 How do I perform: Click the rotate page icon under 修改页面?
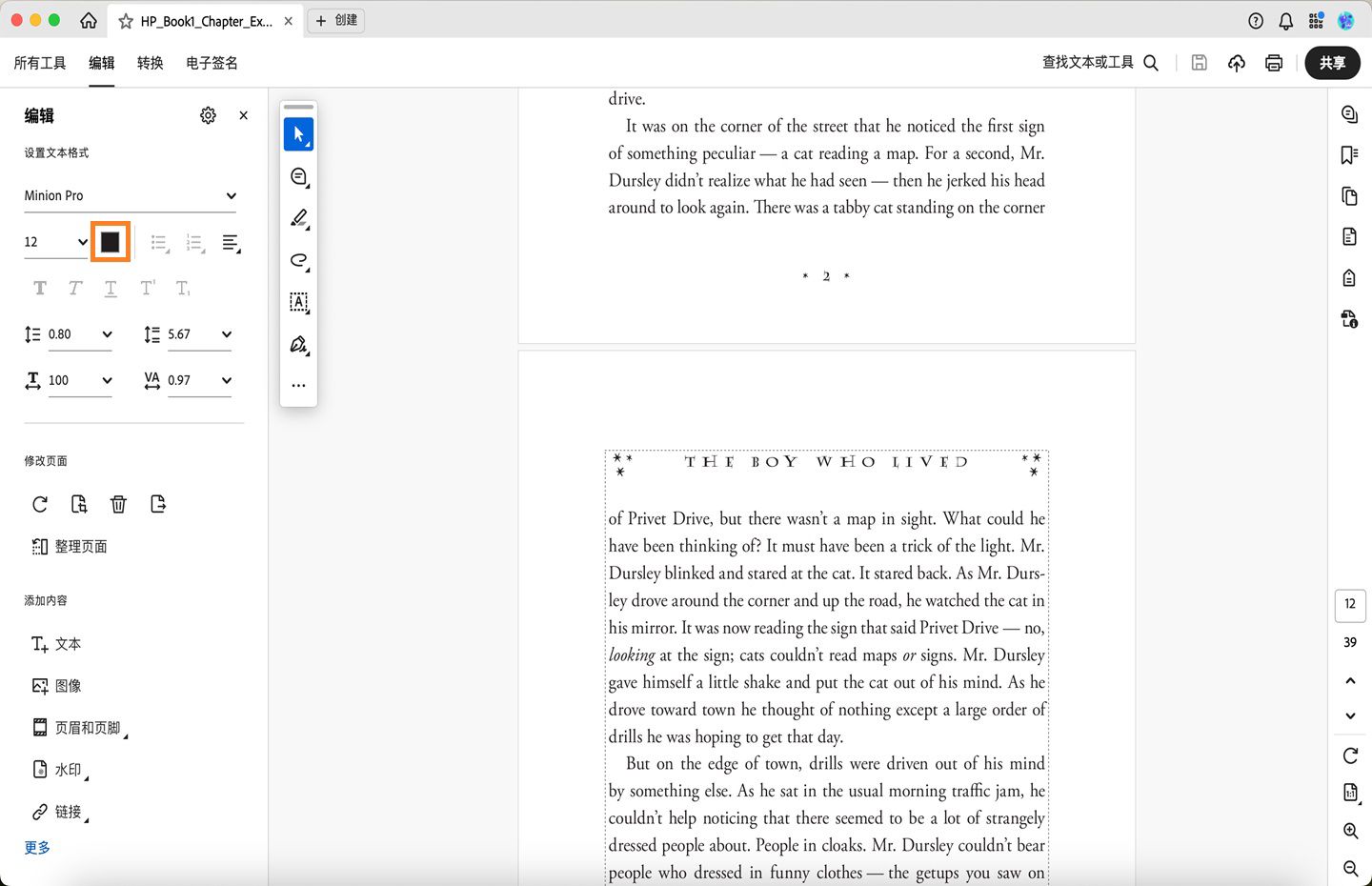[x=39, y=504]
